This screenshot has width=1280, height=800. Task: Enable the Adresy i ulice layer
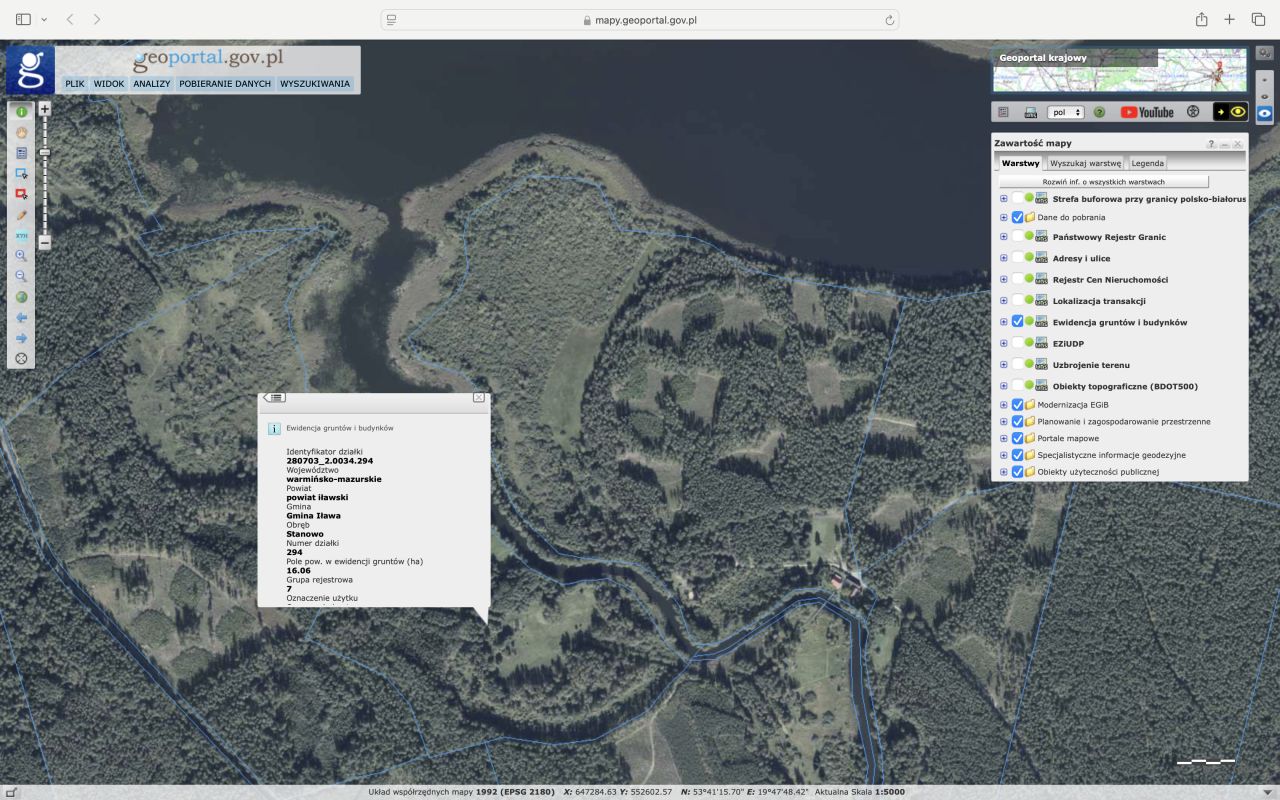click(1017, 258)
